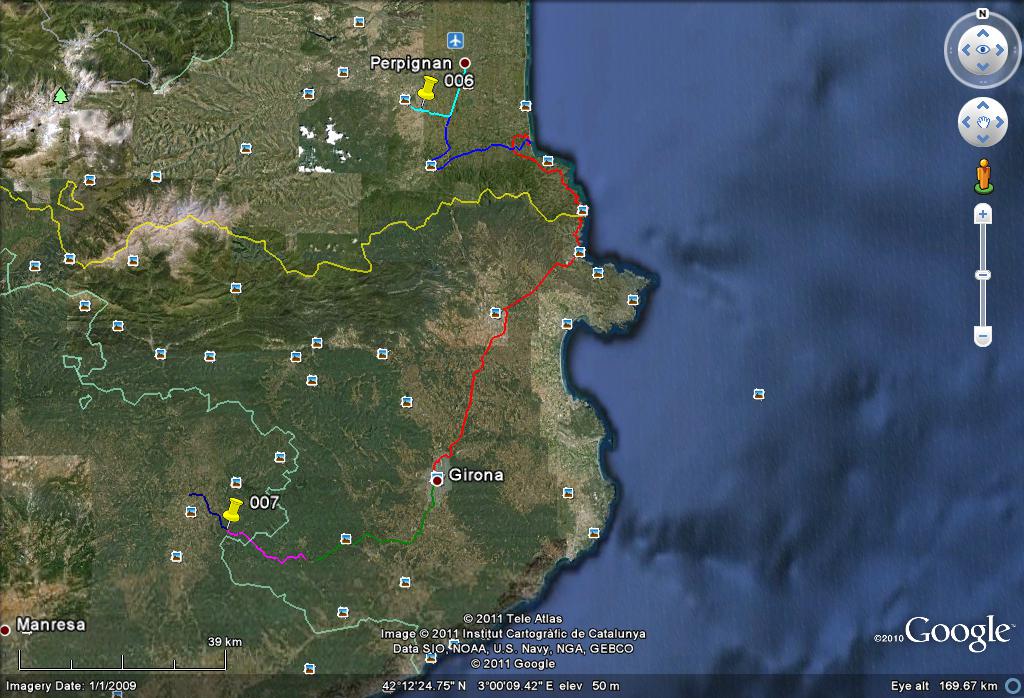Click the 006 placemark label
The height and width of the screenshot is (698, 1024).
(x=459, y=80)
